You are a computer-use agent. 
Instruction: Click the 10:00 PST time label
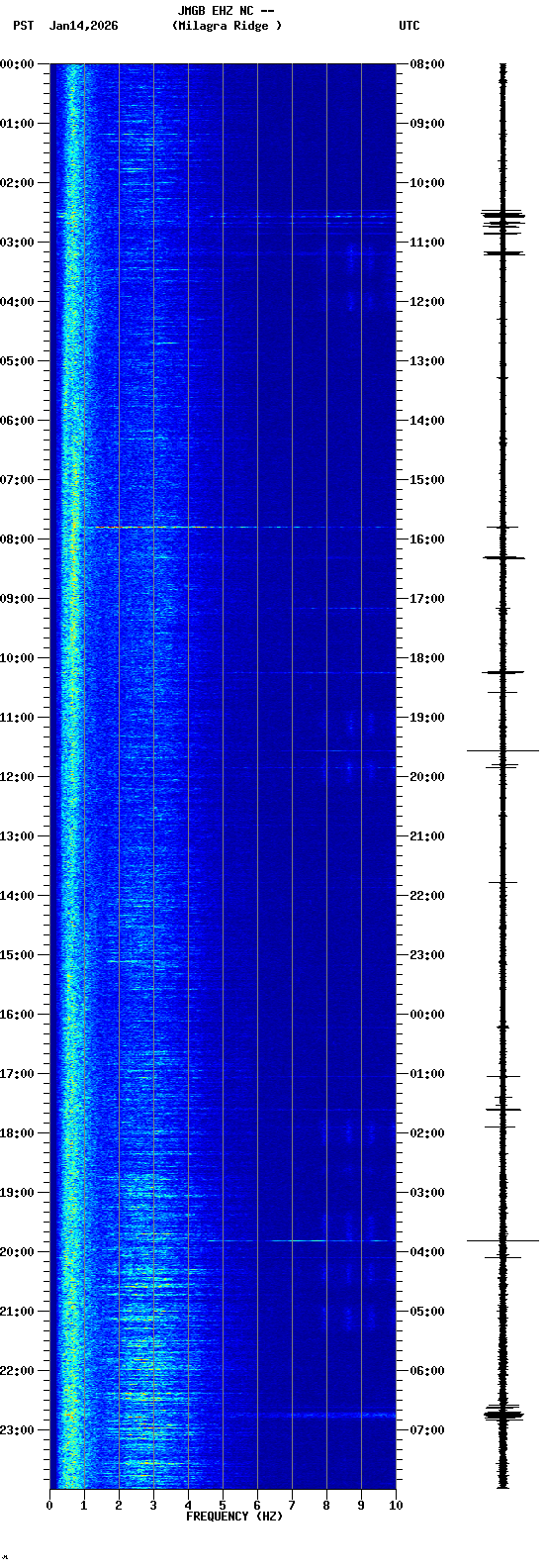(18, 658)
